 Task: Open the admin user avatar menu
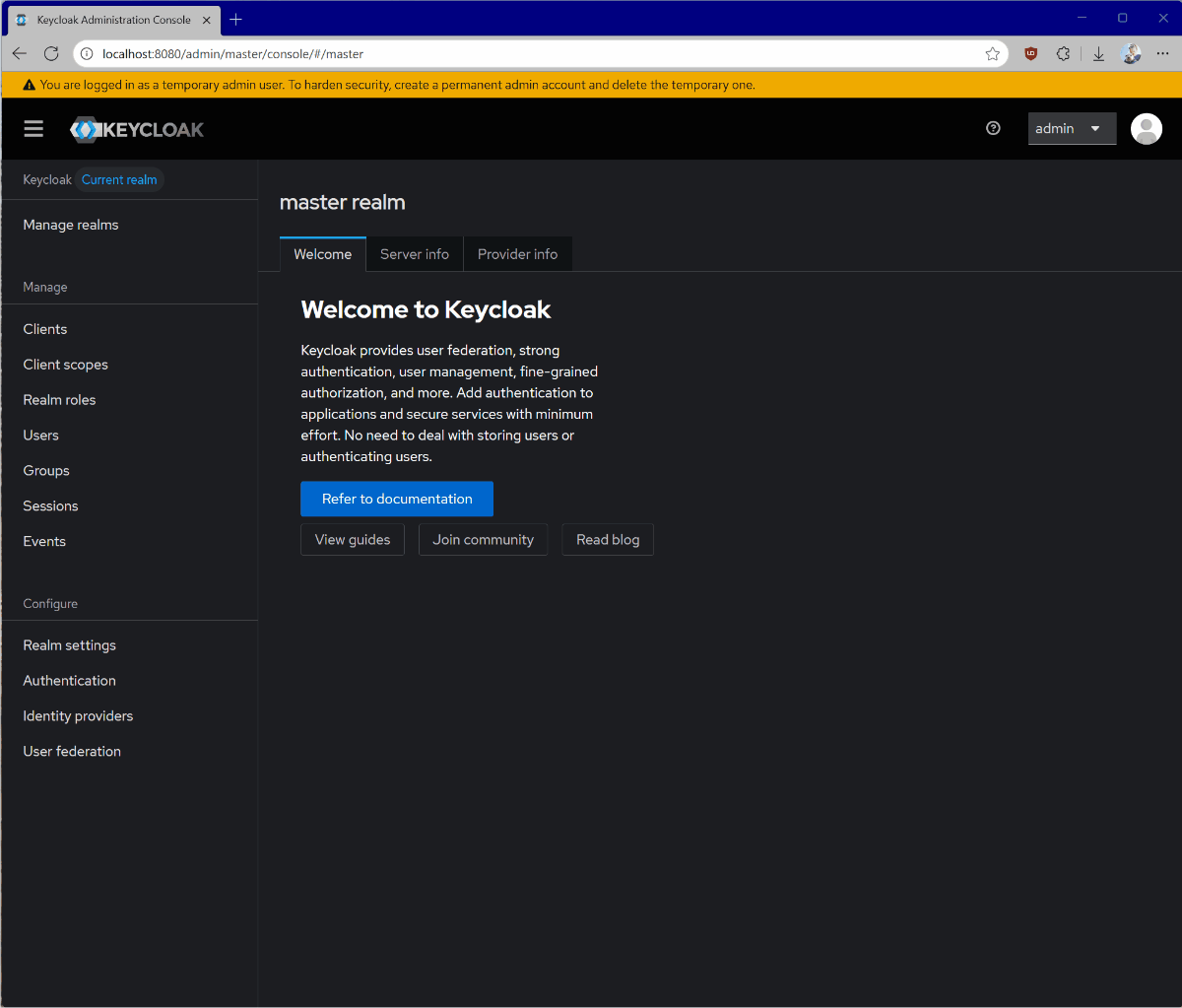tap(1146, 128)
